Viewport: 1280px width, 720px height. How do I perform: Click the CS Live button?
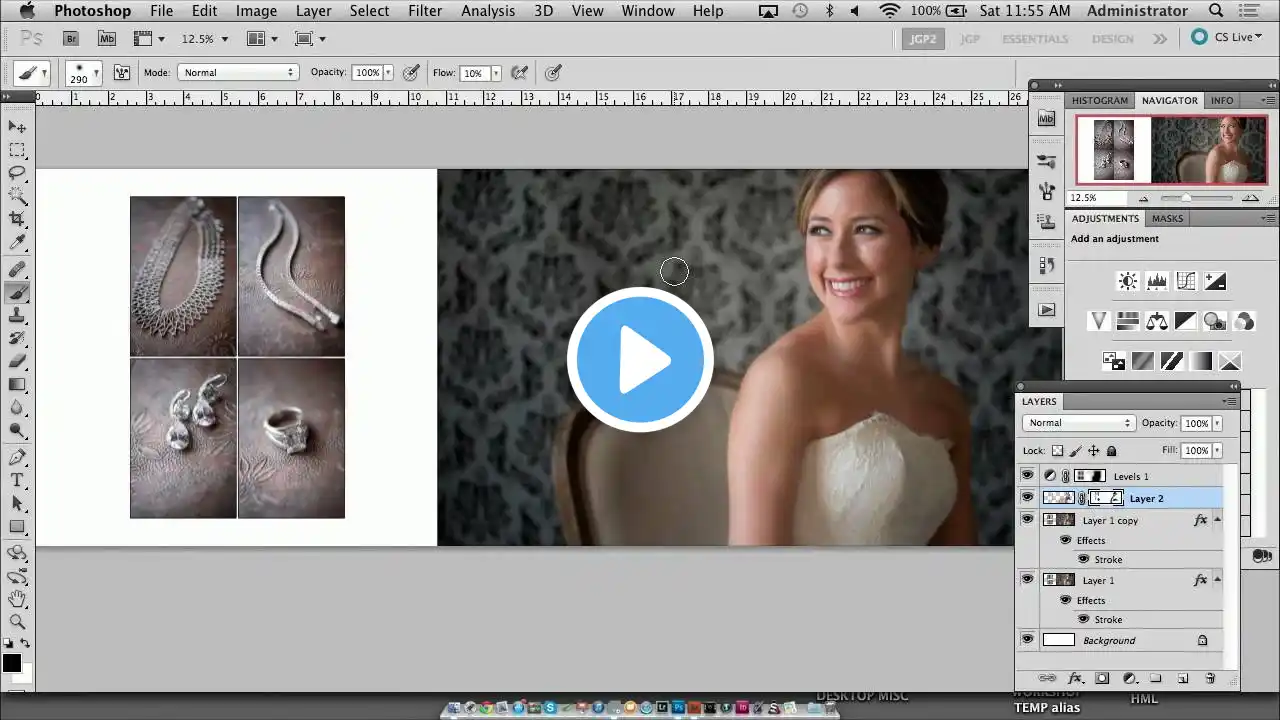coord(1224,37)
